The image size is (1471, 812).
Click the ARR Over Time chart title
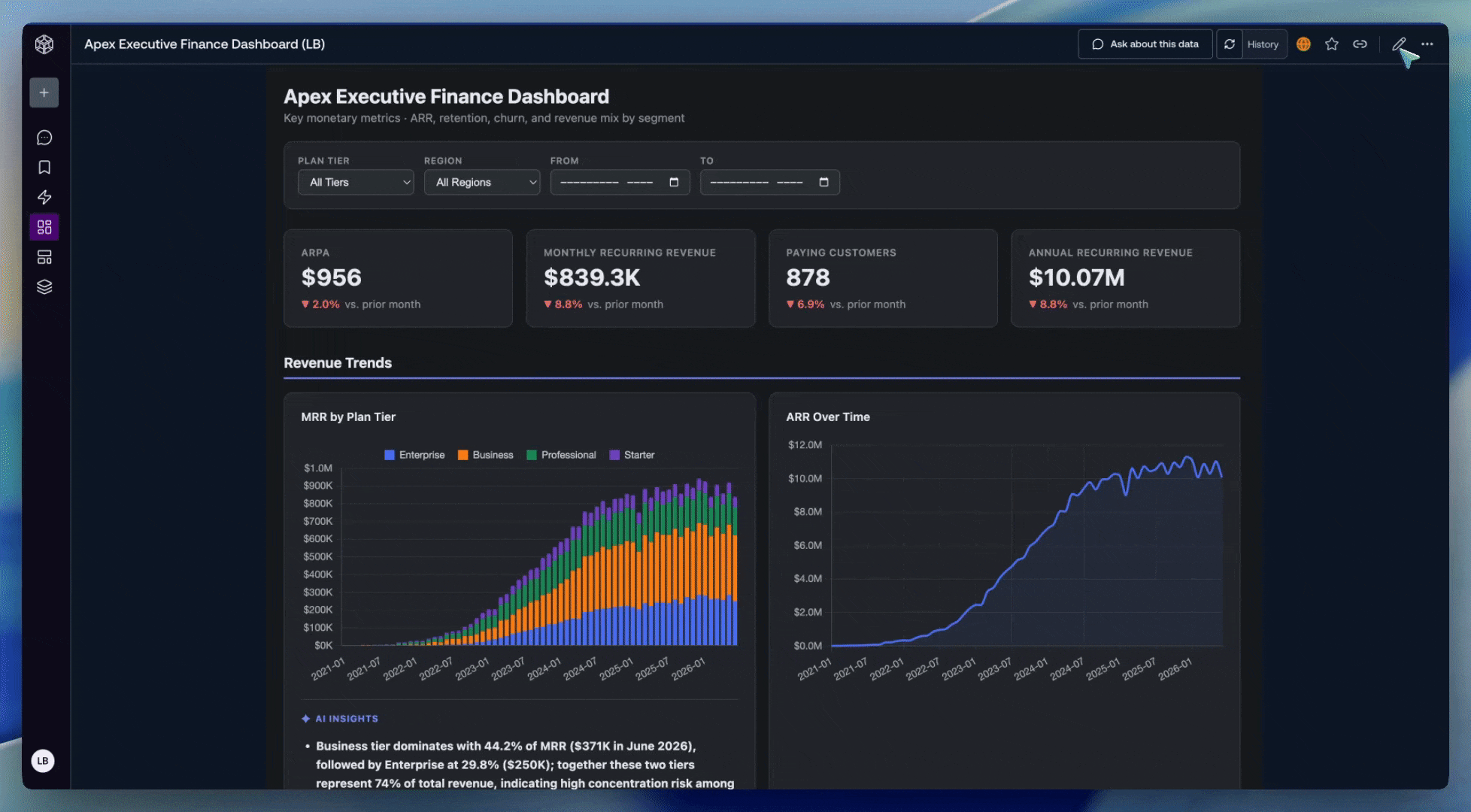pyautogui.click(x=828, y=417)
